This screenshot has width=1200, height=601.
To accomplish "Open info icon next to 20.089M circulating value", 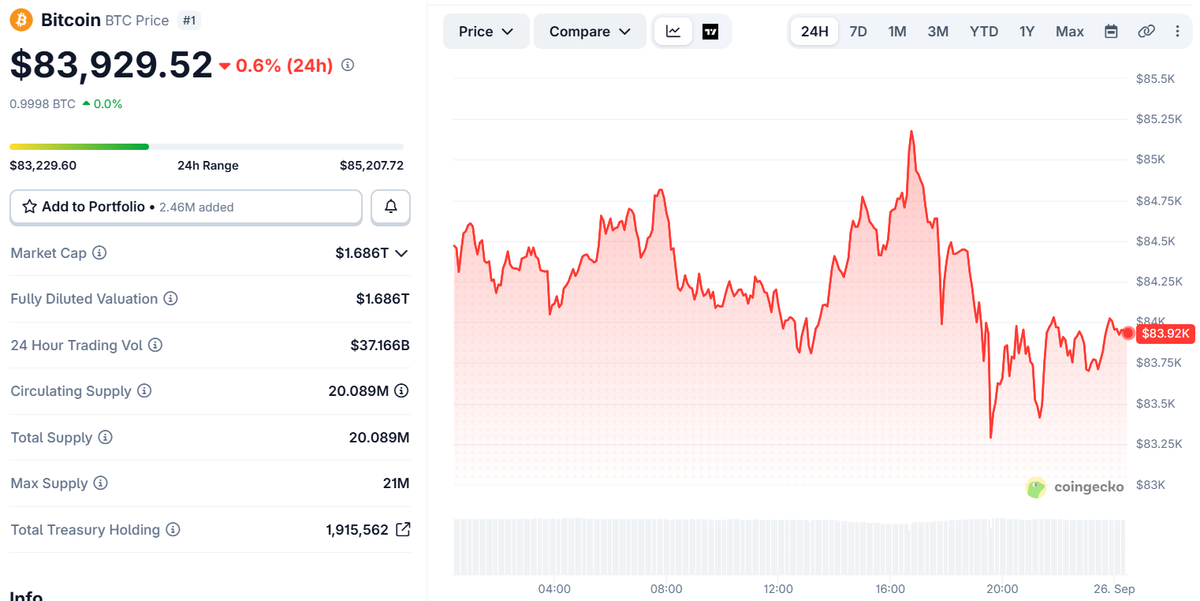I will [x=402, y=391].
